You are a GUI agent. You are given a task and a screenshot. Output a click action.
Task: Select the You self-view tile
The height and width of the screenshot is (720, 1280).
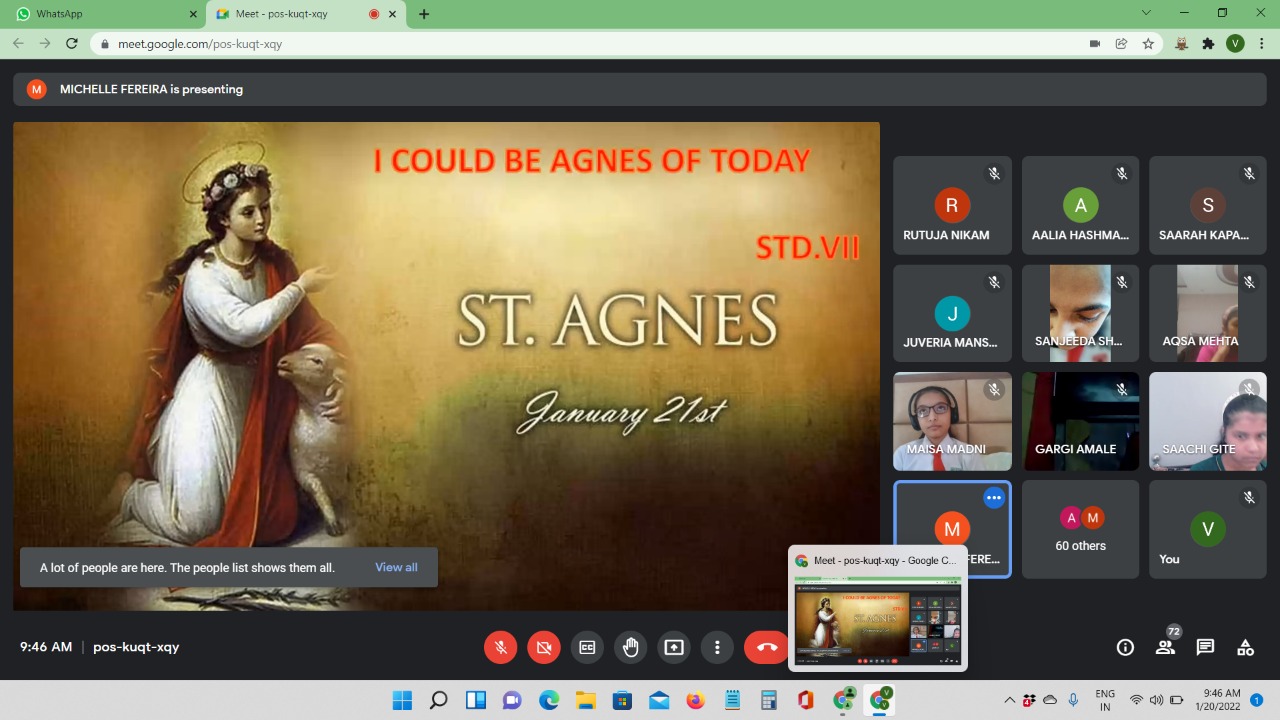point(1207,529)
